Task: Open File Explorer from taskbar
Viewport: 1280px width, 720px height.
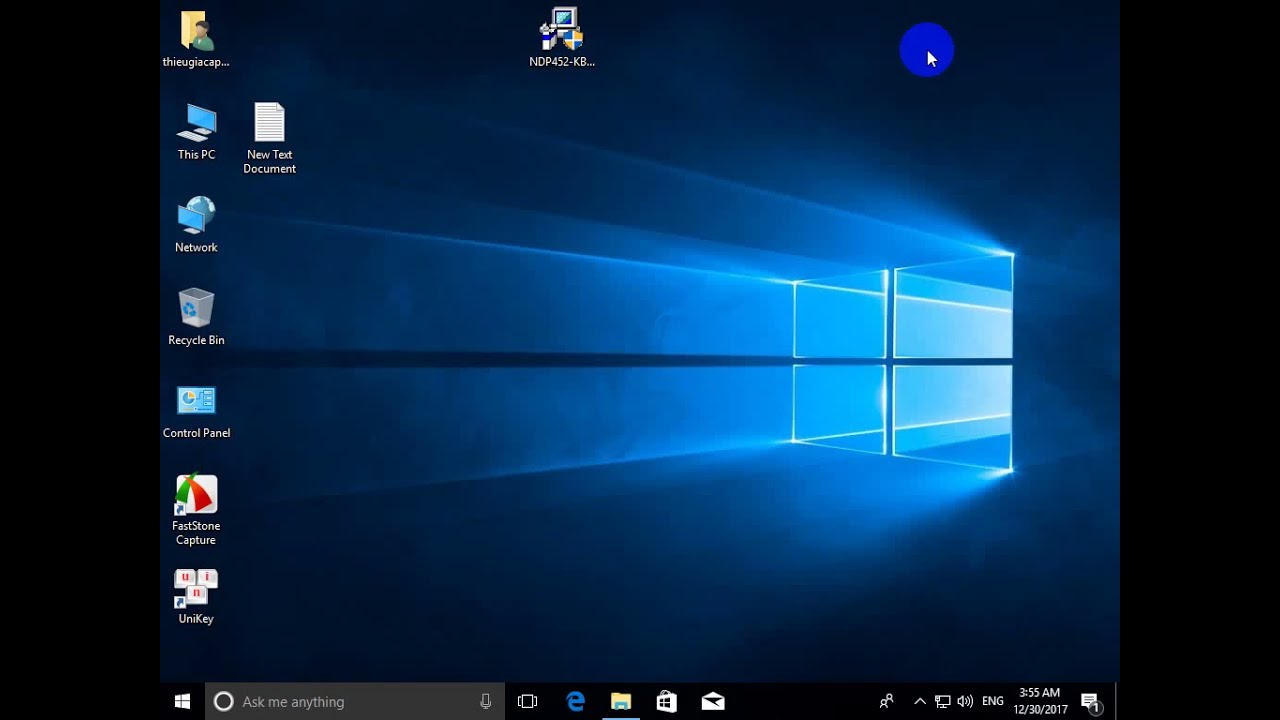Action: (x=621, y=702)
